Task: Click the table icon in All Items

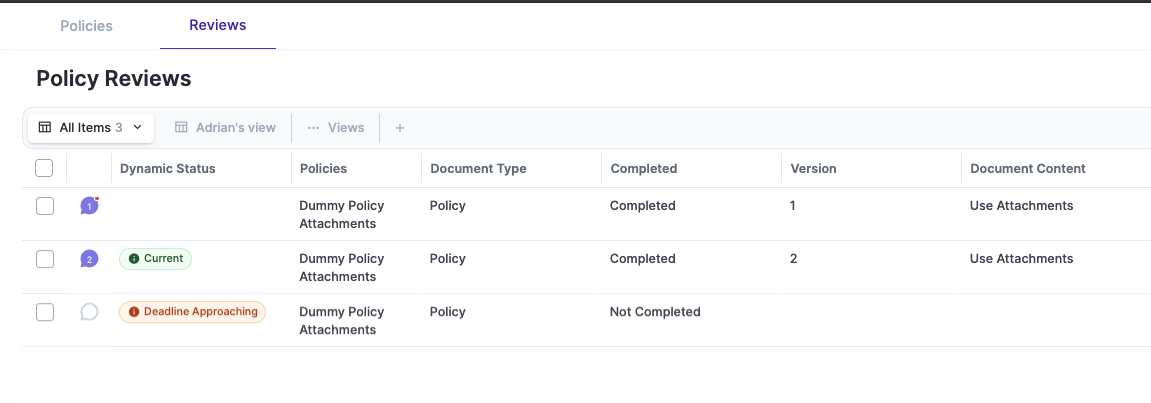Action: [45, 128]
